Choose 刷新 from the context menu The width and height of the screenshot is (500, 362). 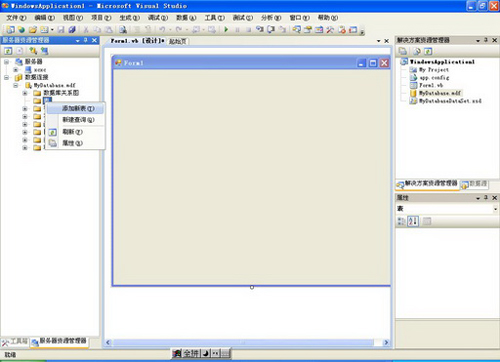(75, 132)
